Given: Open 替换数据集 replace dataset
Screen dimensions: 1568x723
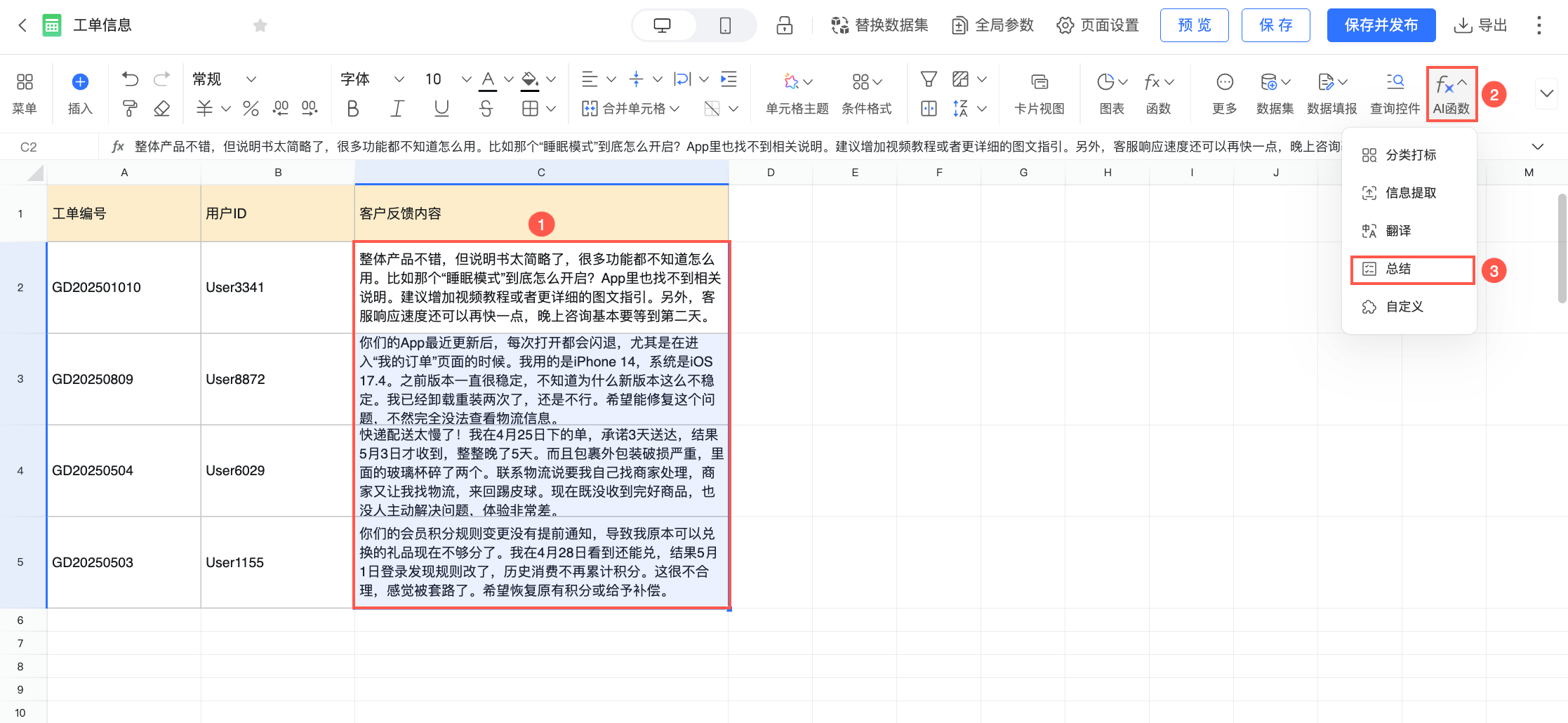Looking at the screenshot, I should [x=879, y=25].
